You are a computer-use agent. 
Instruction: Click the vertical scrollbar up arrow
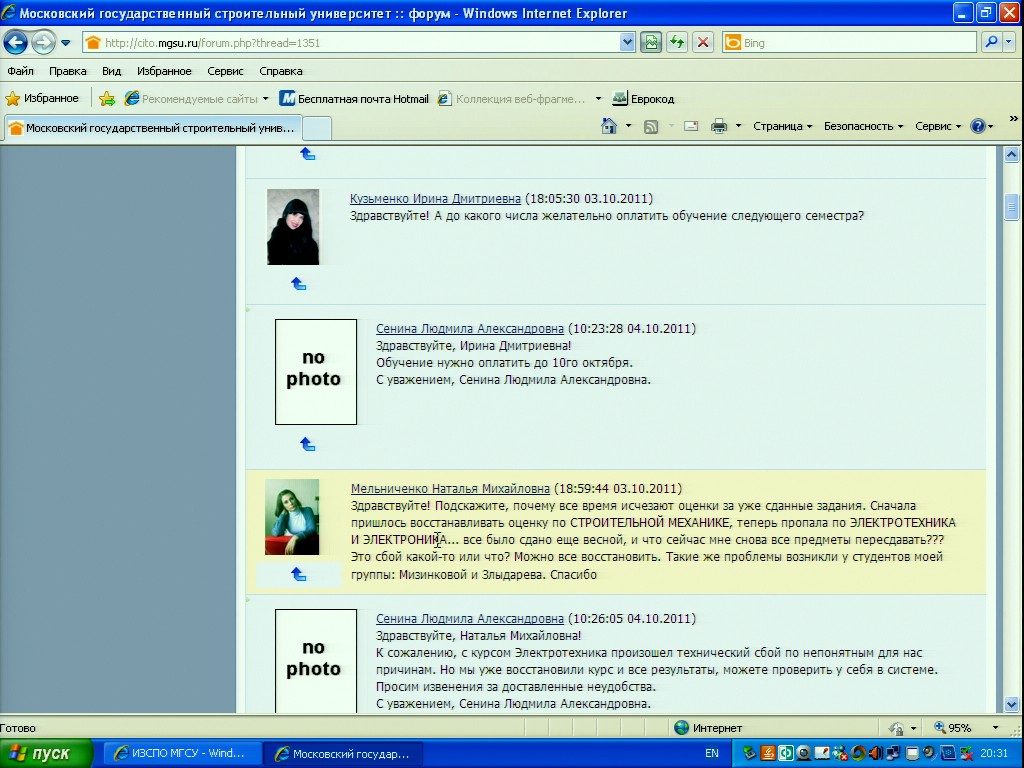pos(1012,155)
